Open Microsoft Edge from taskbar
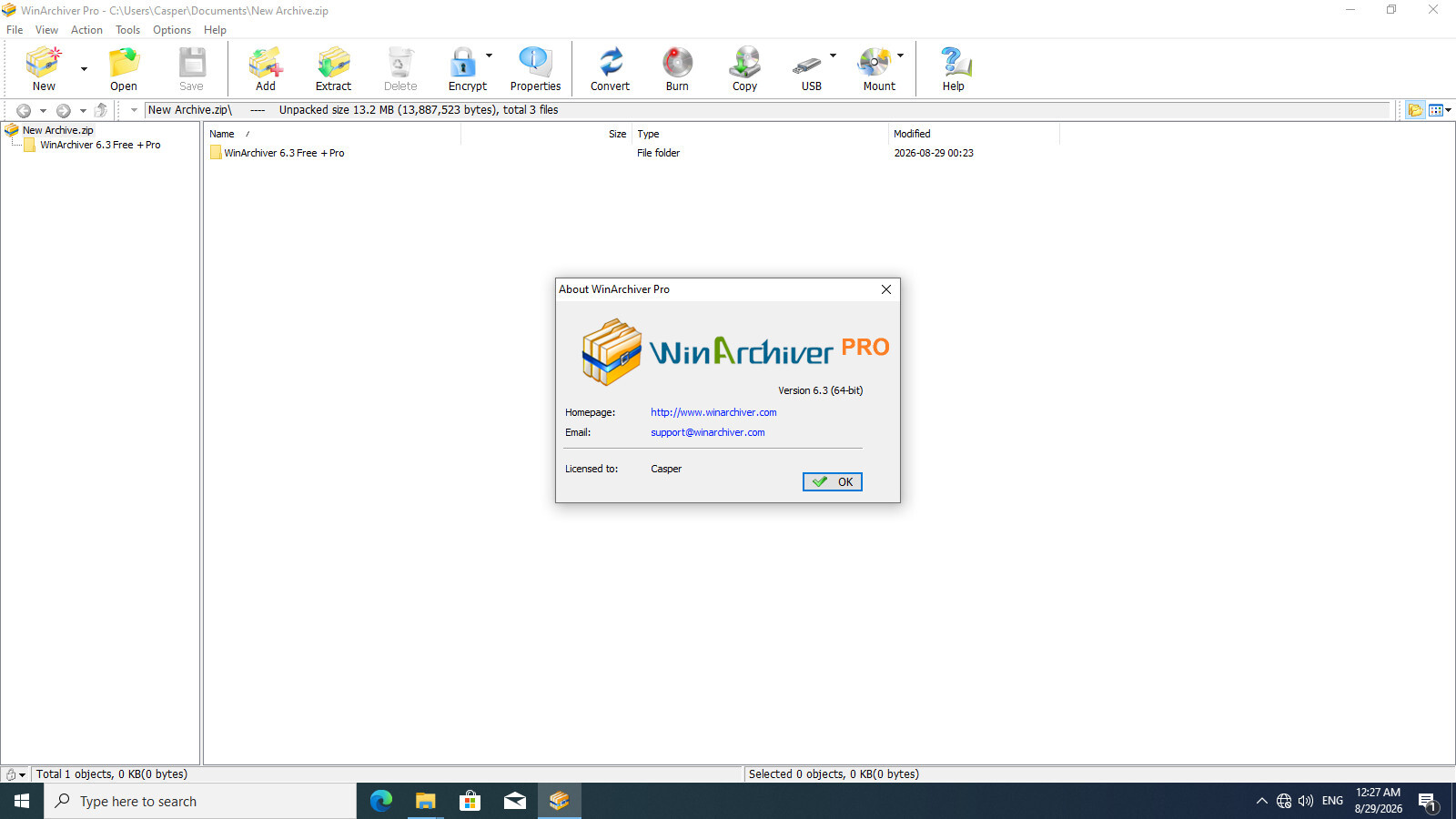The width and height of the screenshot is (1456, 819). (x=380, y=801)
